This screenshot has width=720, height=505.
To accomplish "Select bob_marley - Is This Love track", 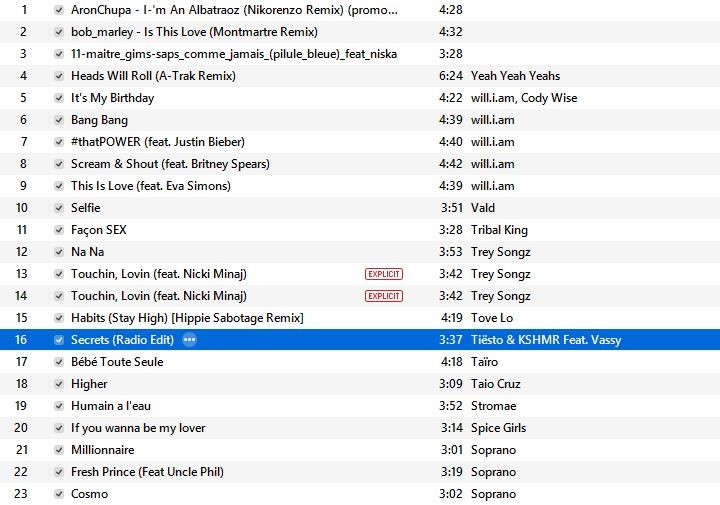I will [360, 32].
